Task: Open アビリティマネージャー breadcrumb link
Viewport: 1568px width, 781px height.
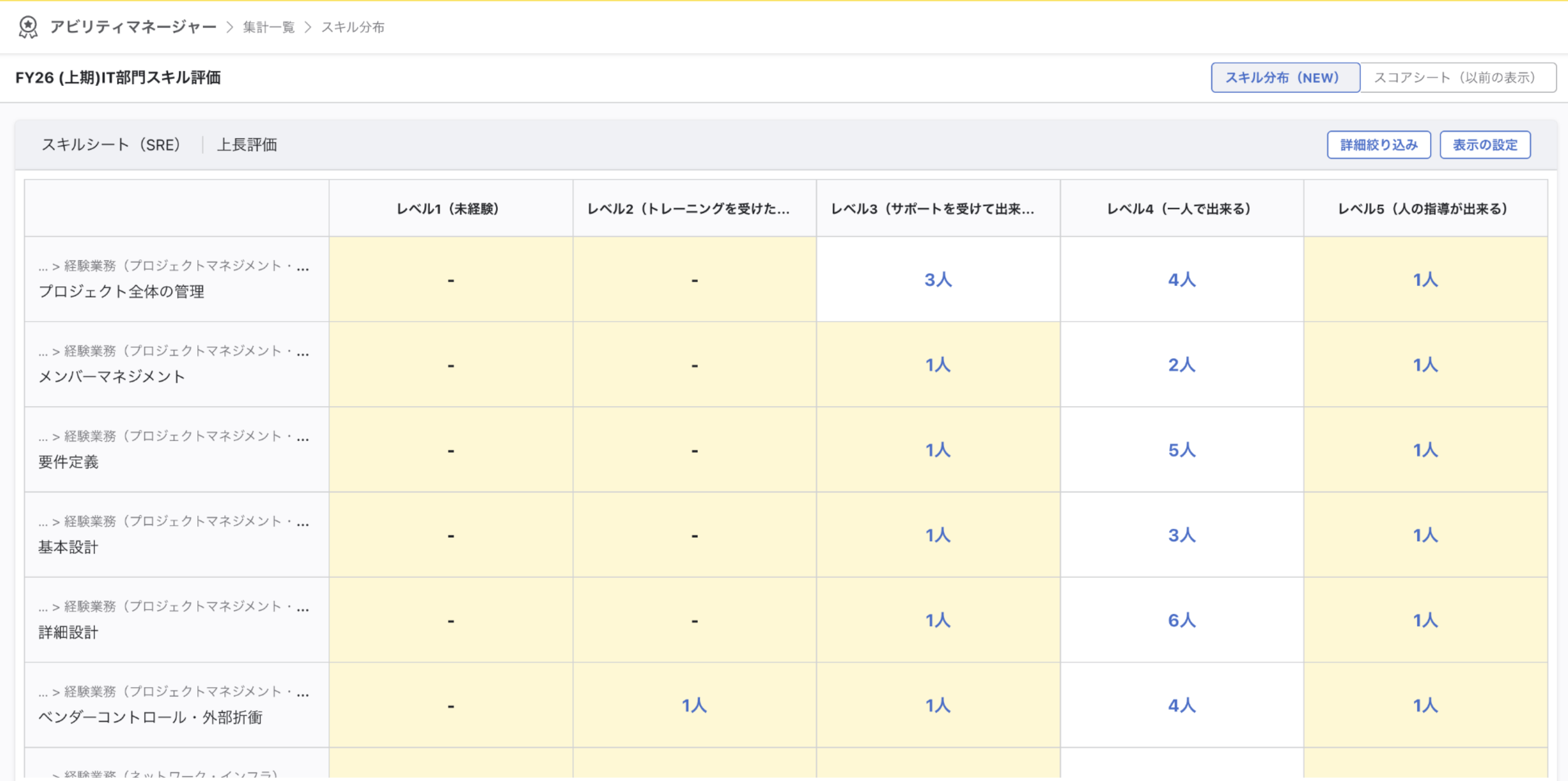Action: 133,27
